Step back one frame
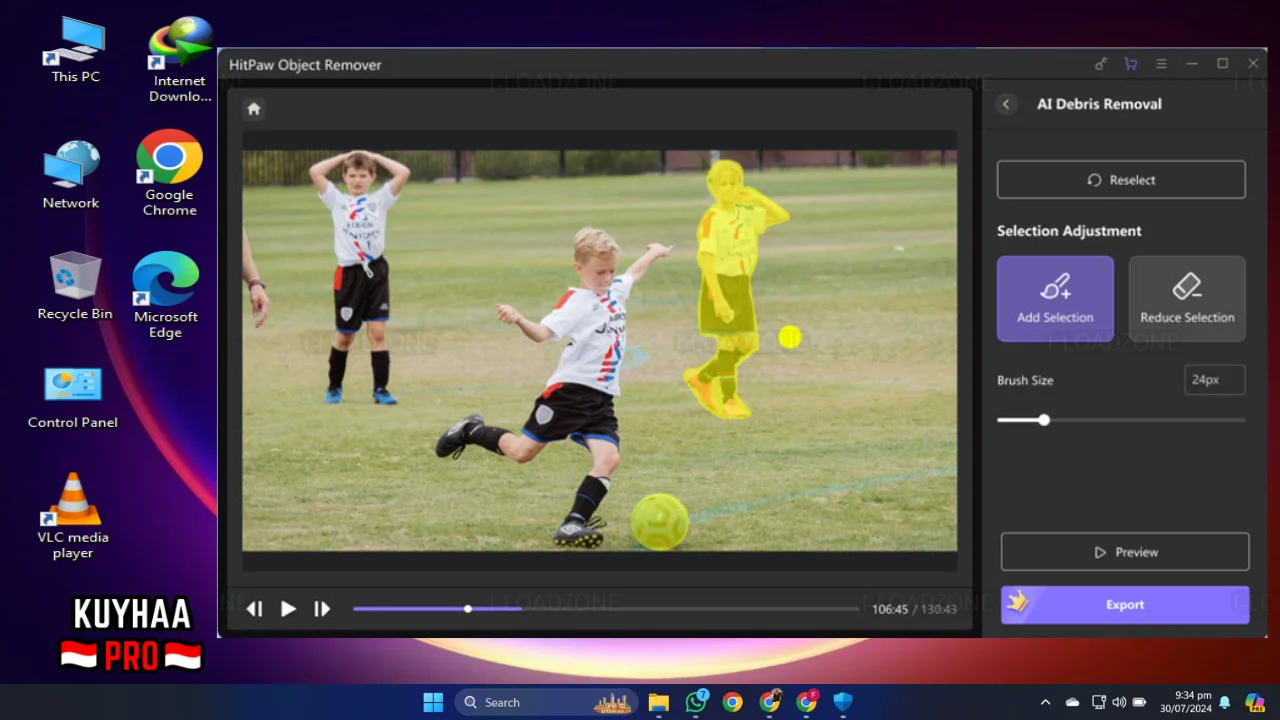 pyautogui.click(x=254, y=609)
